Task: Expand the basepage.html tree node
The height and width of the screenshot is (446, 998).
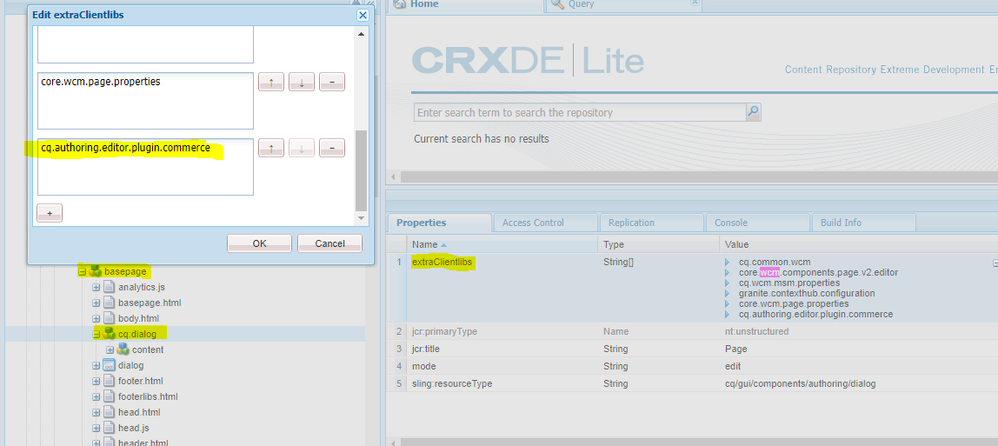Action: pos(96,303)
